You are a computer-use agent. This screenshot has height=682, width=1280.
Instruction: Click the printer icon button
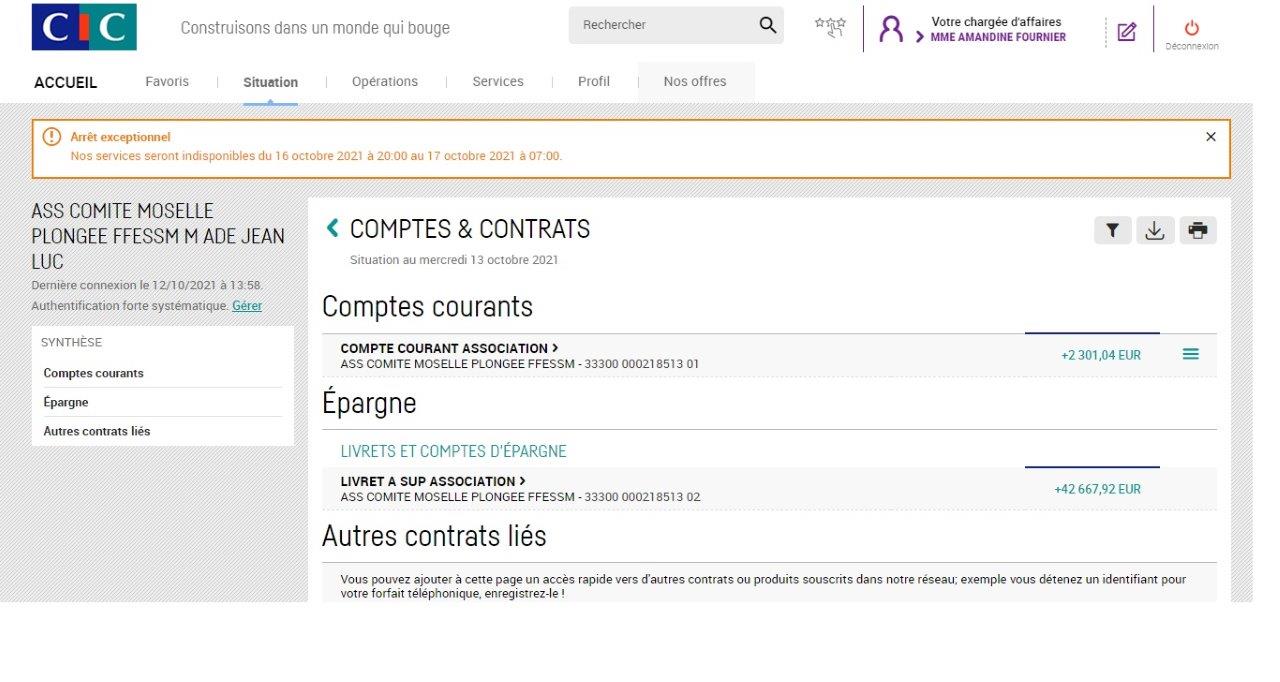(x=1198, y=231)
